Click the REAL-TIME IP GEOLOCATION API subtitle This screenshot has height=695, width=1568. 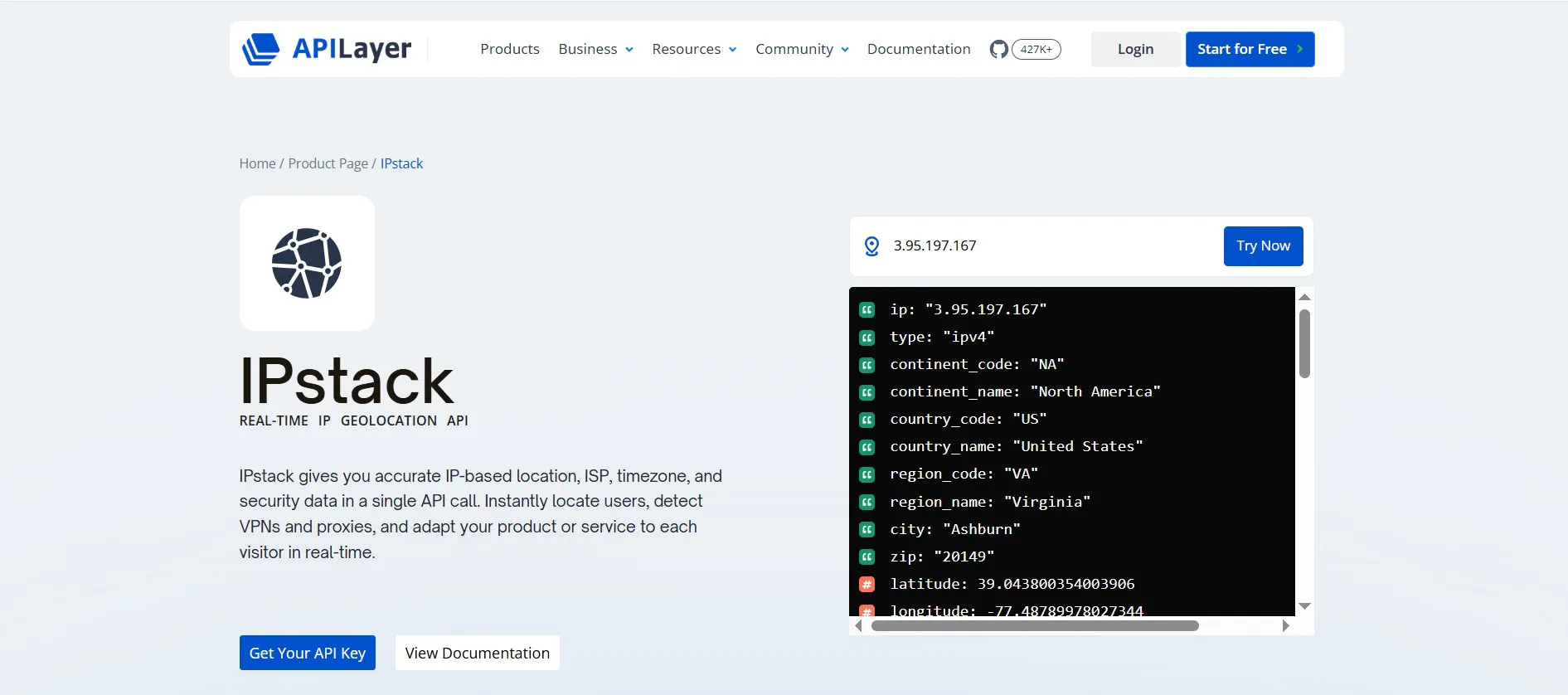[x=354, y=420]
